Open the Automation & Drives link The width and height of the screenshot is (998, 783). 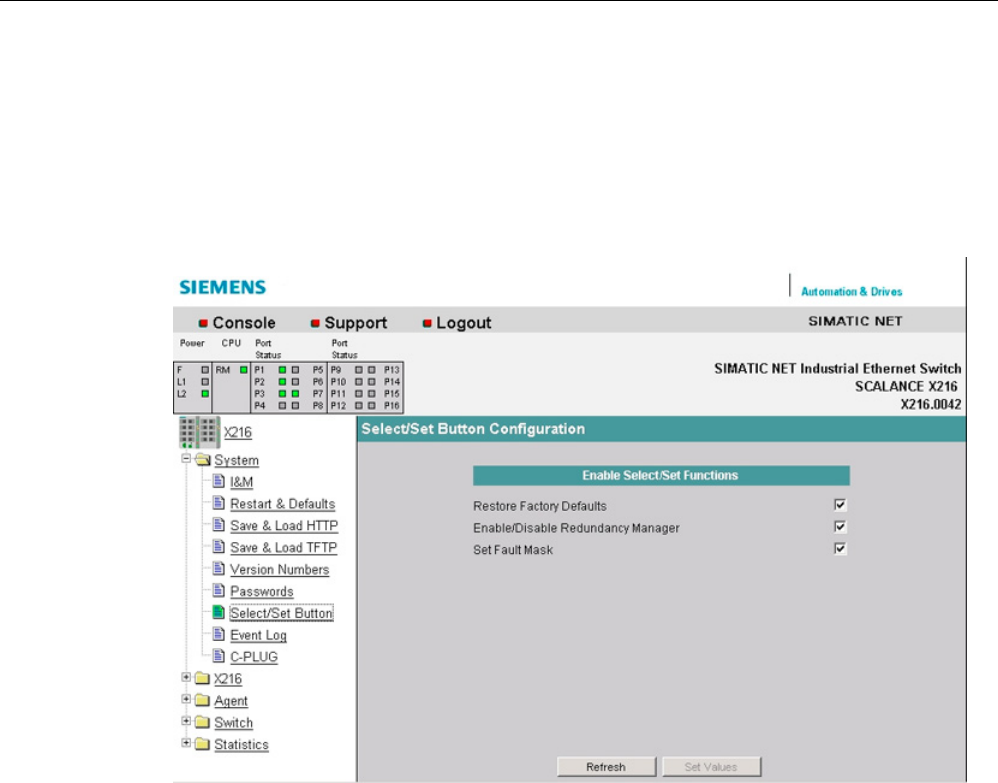pyautogui.click(x=852, y=292)
